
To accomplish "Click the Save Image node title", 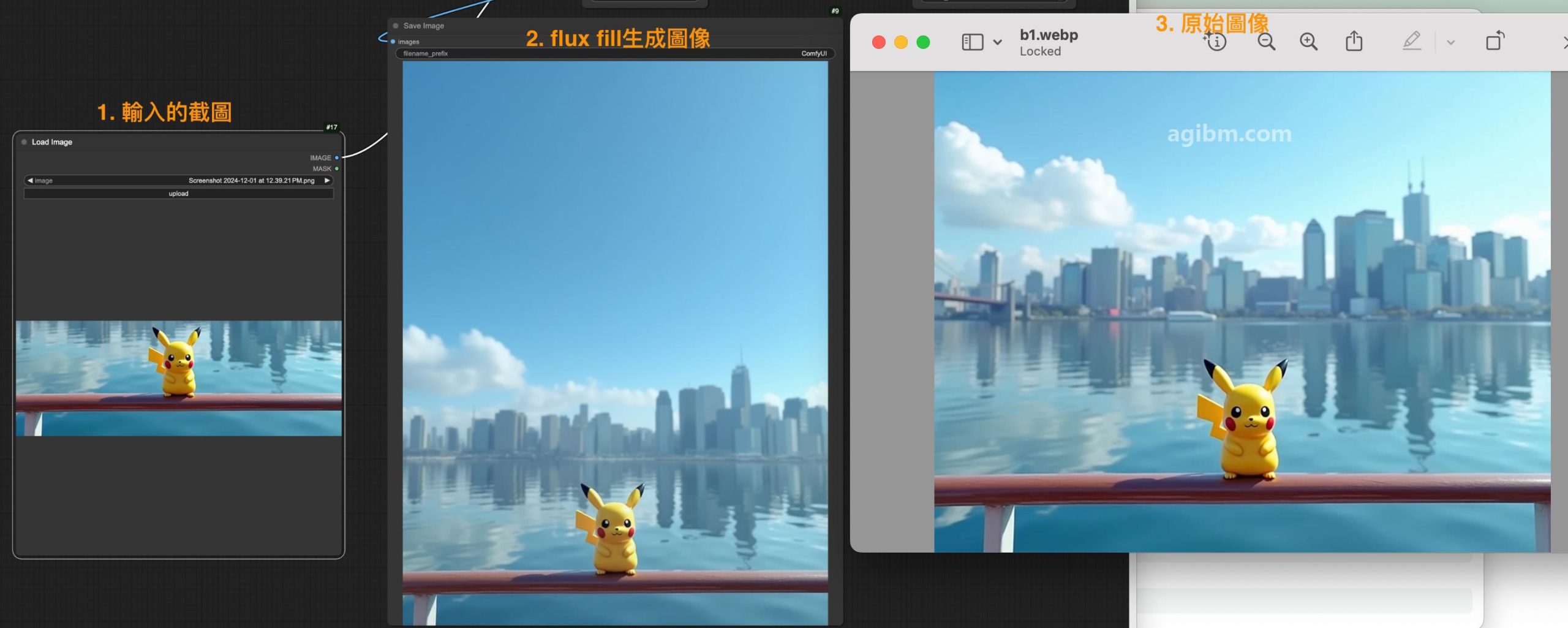I will pos(424,26).
